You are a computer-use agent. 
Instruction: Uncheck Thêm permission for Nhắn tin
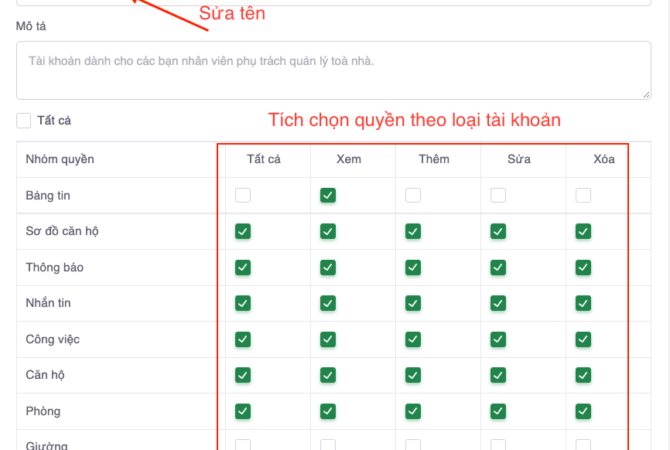click(x=413, y=303)
